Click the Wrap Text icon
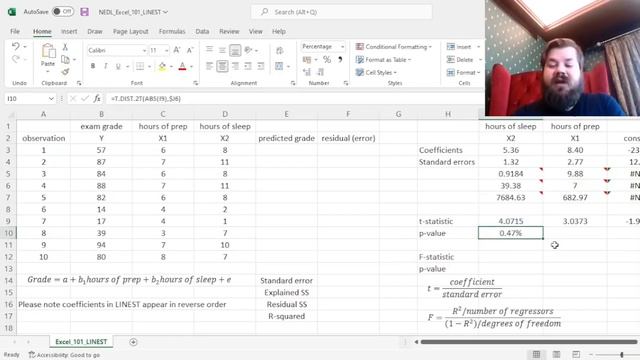640x360 pixels. tap(280, 50)
